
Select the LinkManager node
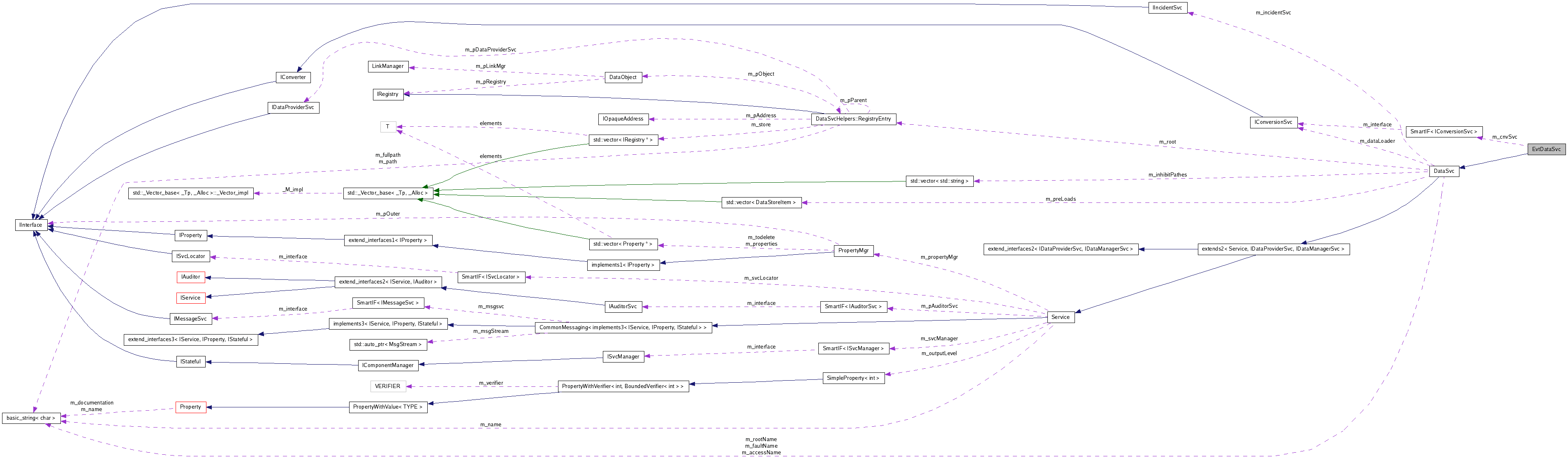coord(388,67)
